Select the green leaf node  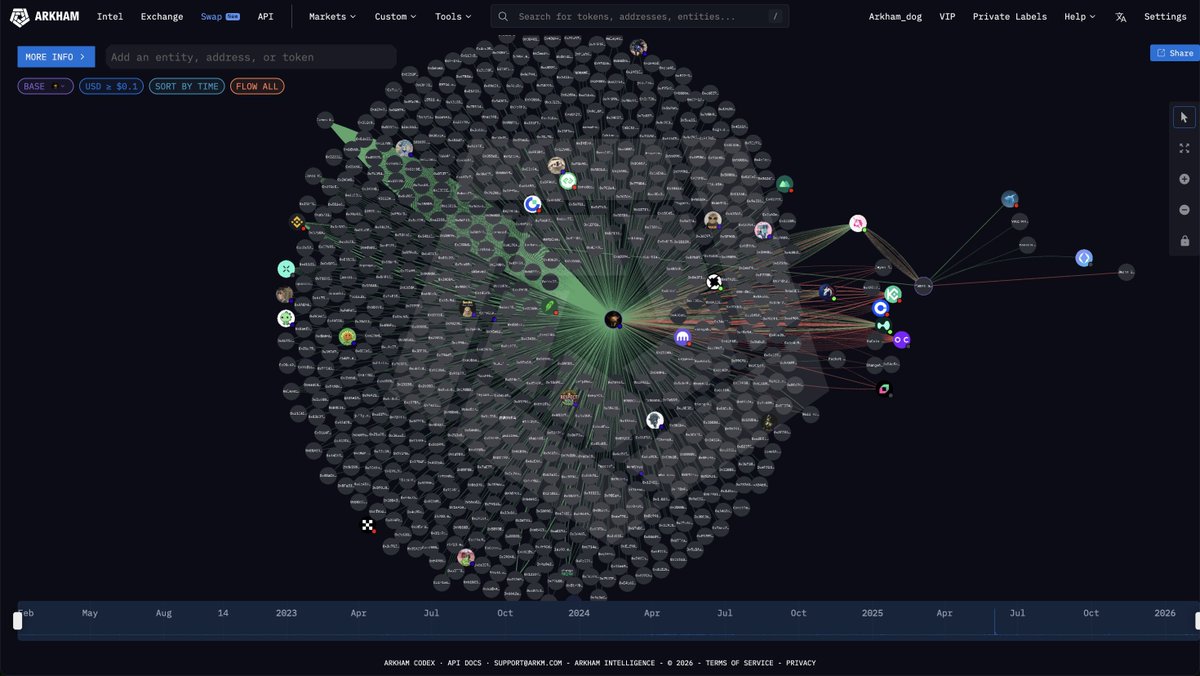coord(550,307)
